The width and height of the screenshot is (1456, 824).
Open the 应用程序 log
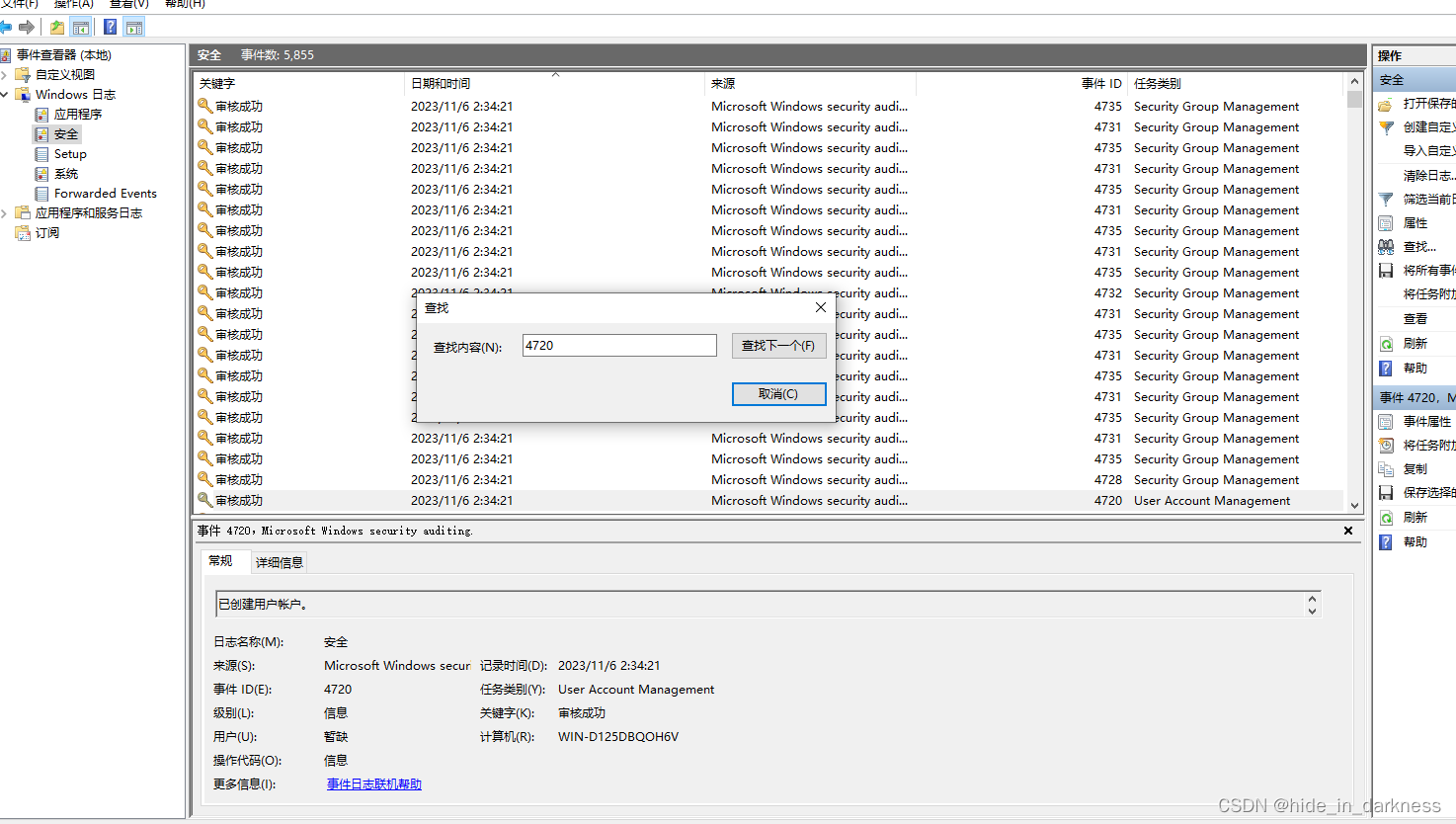click(x=78, y=115)
